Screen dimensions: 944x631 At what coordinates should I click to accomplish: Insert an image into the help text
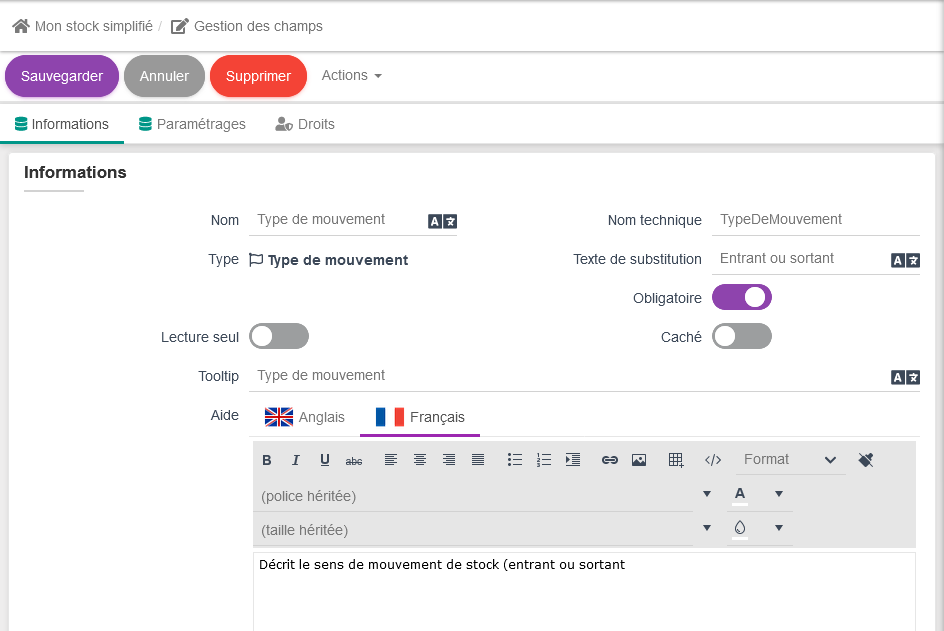pos(639,460)
